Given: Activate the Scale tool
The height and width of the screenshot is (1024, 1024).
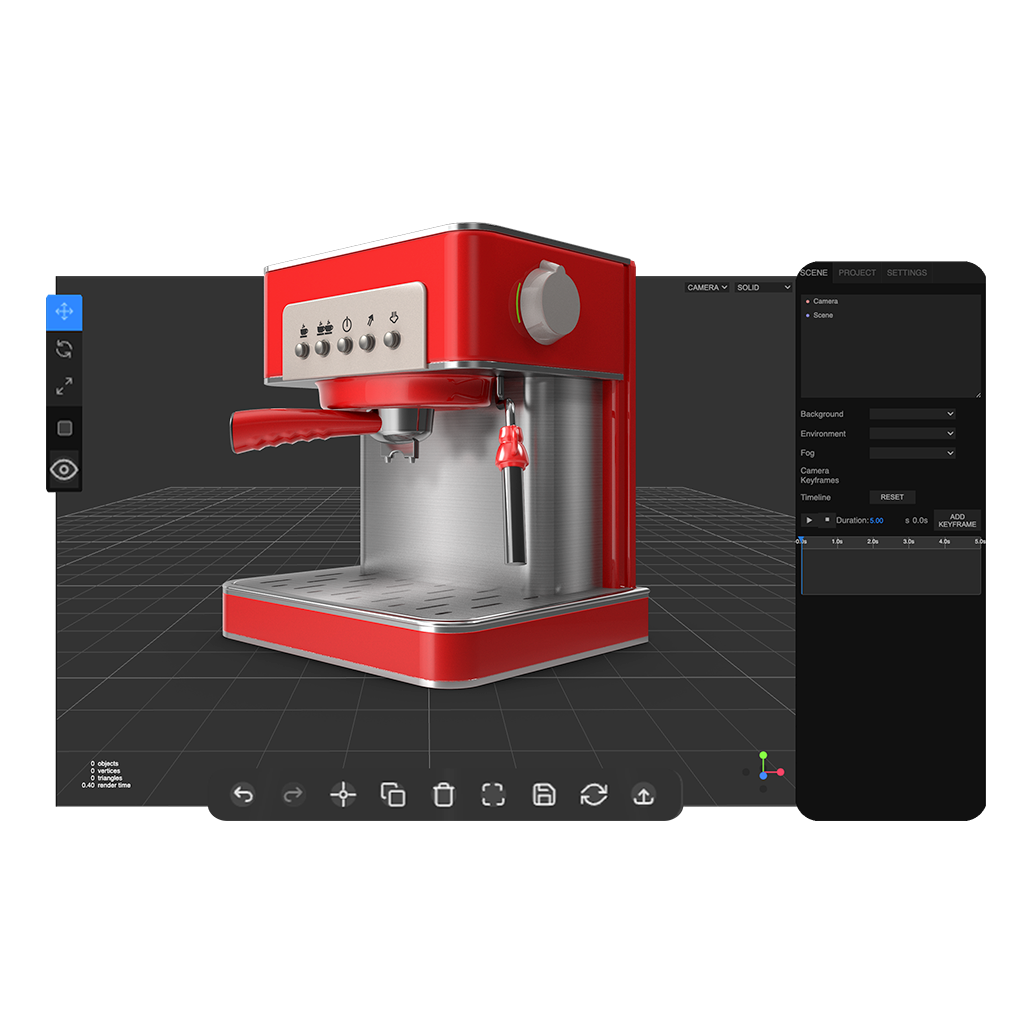Looking at the screenshot, I should pos(63,388).
